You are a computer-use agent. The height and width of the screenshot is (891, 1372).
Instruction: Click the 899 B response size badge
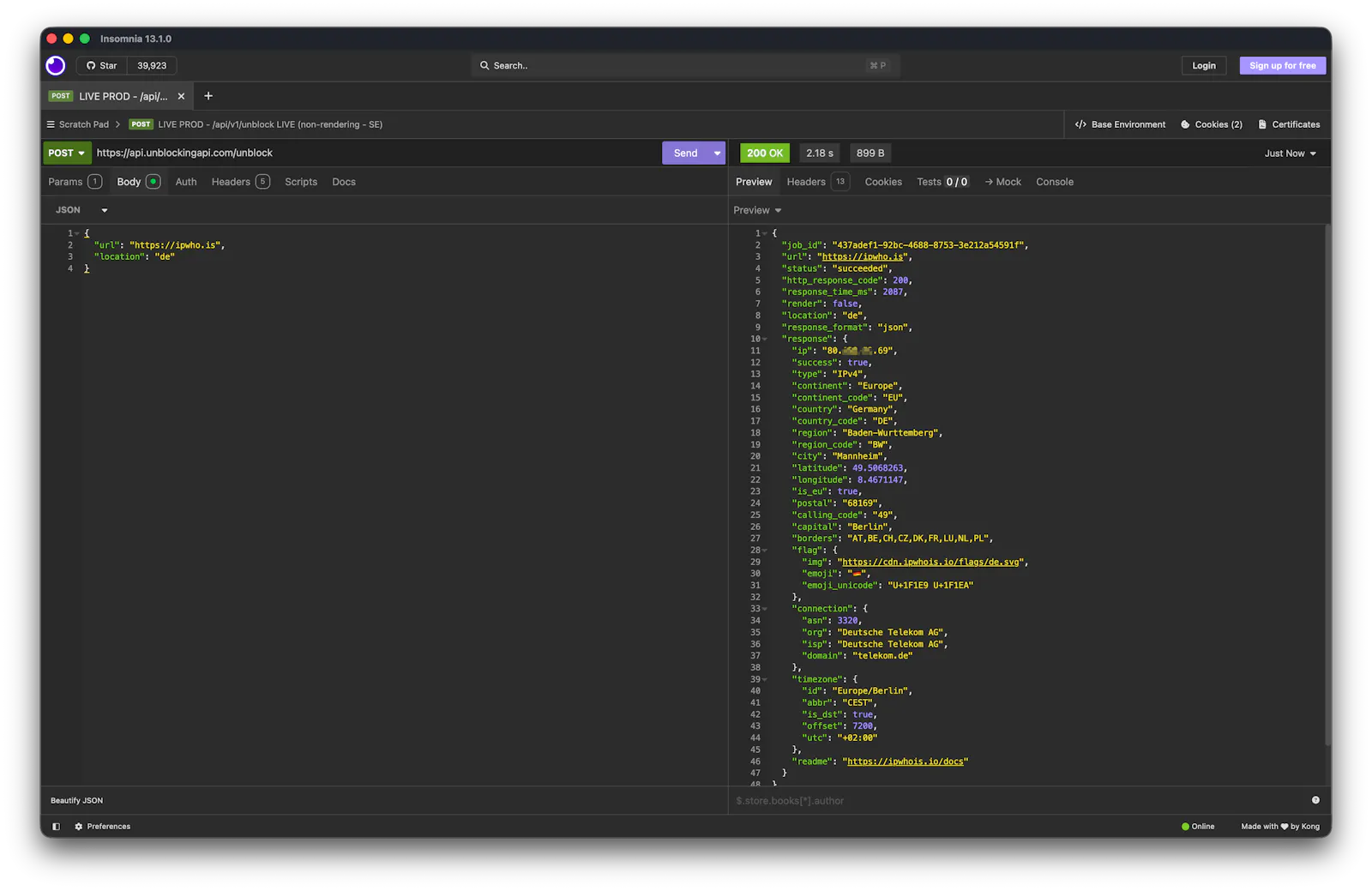870,154
